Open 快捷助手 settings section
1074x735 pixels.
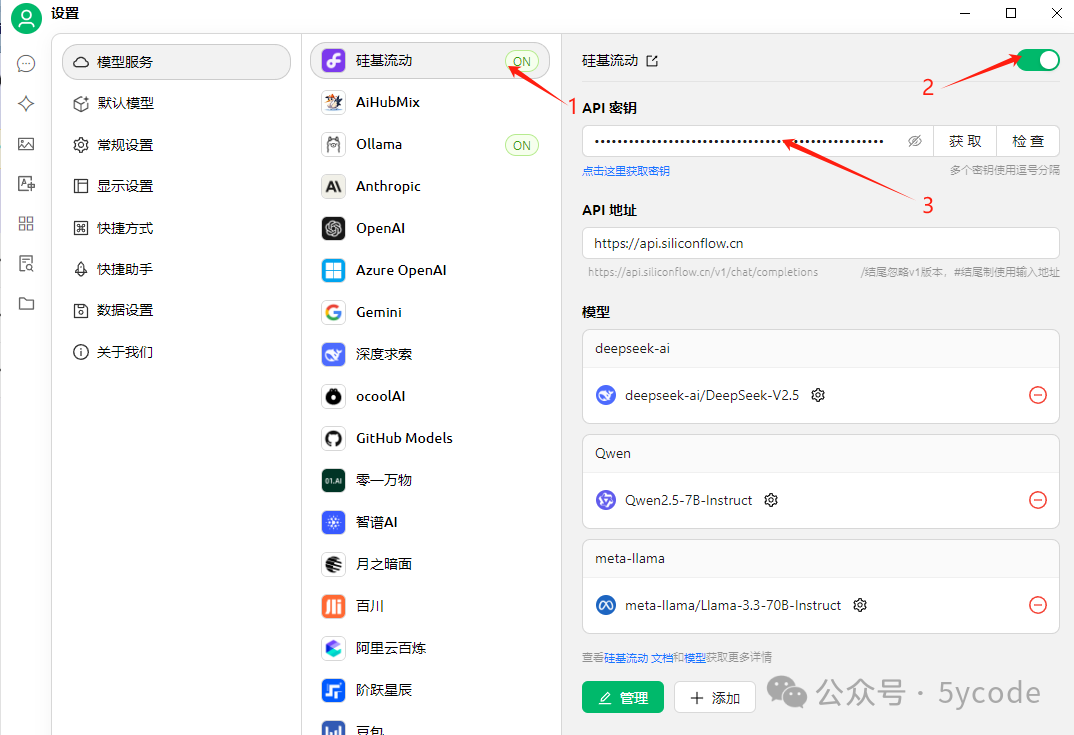(176, 269)
